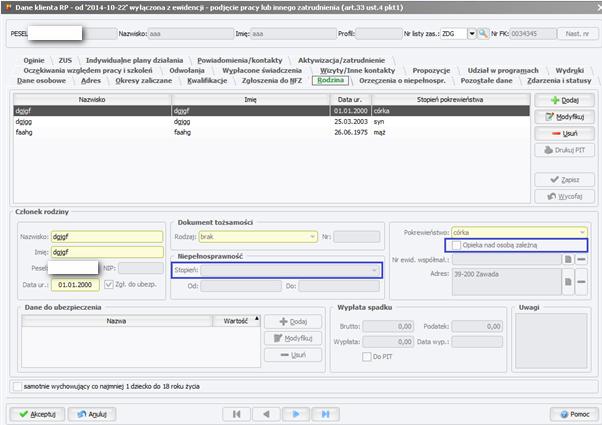The image size is (602, 425).
Task: Switch to Dane osobowe tab
Action: tap(41, 81)
